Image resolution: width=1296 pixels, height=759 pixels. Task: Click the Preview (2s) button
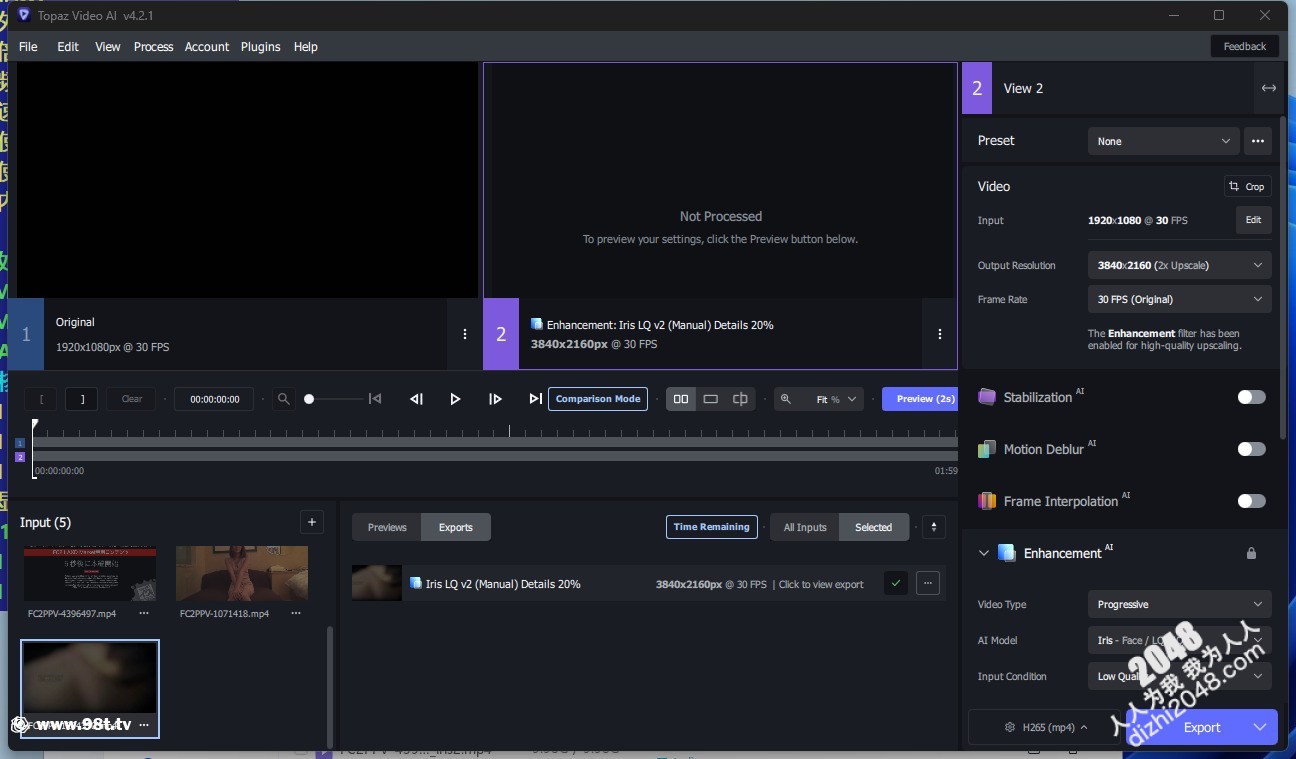pos(920,399)
